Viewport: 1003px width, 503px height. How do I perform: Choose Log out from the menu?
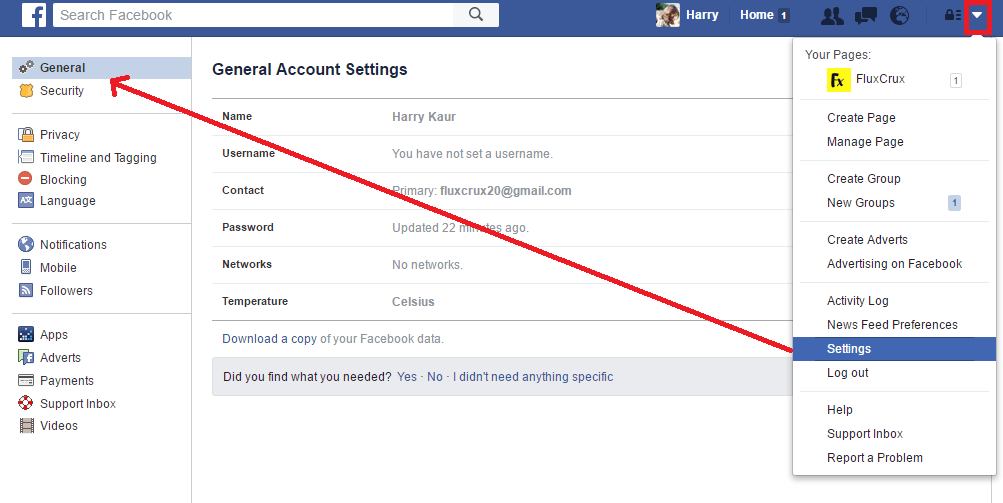848,373
